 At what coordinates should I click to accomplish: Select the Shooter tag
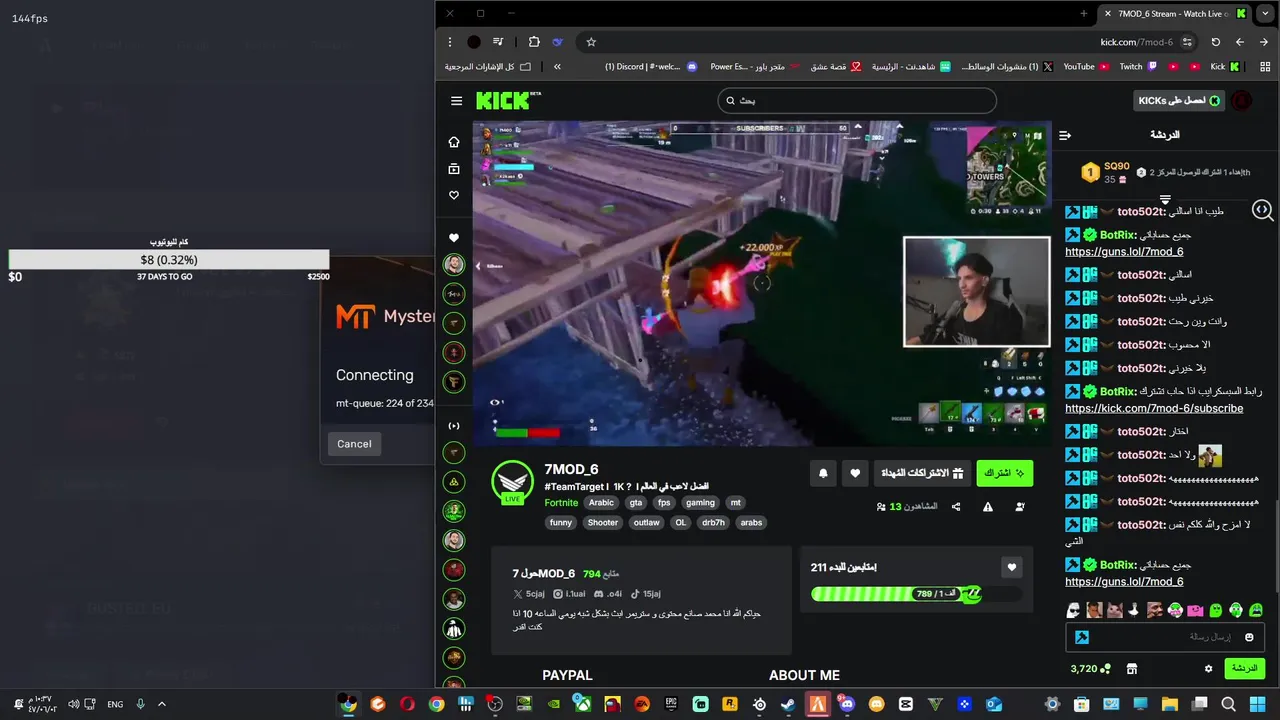(603, 523)
